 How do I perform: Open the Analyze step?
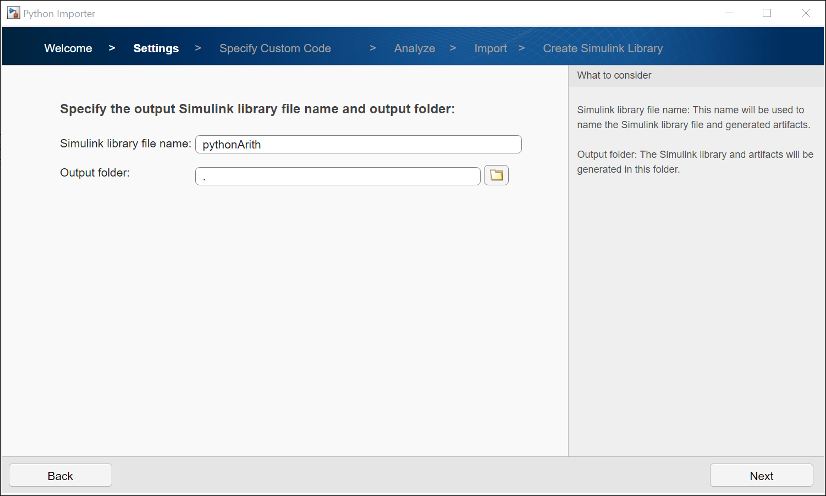click(414, 48)
